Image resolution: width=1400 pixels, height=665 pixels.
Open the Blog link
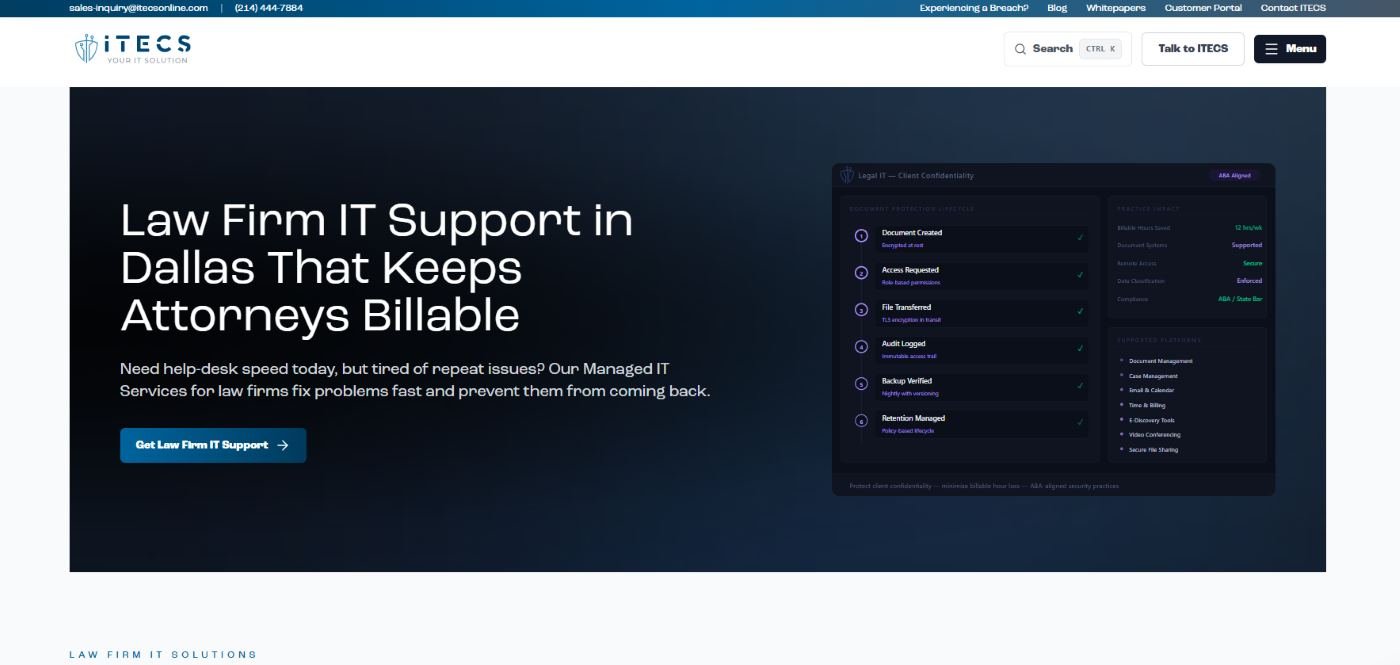1057,8
